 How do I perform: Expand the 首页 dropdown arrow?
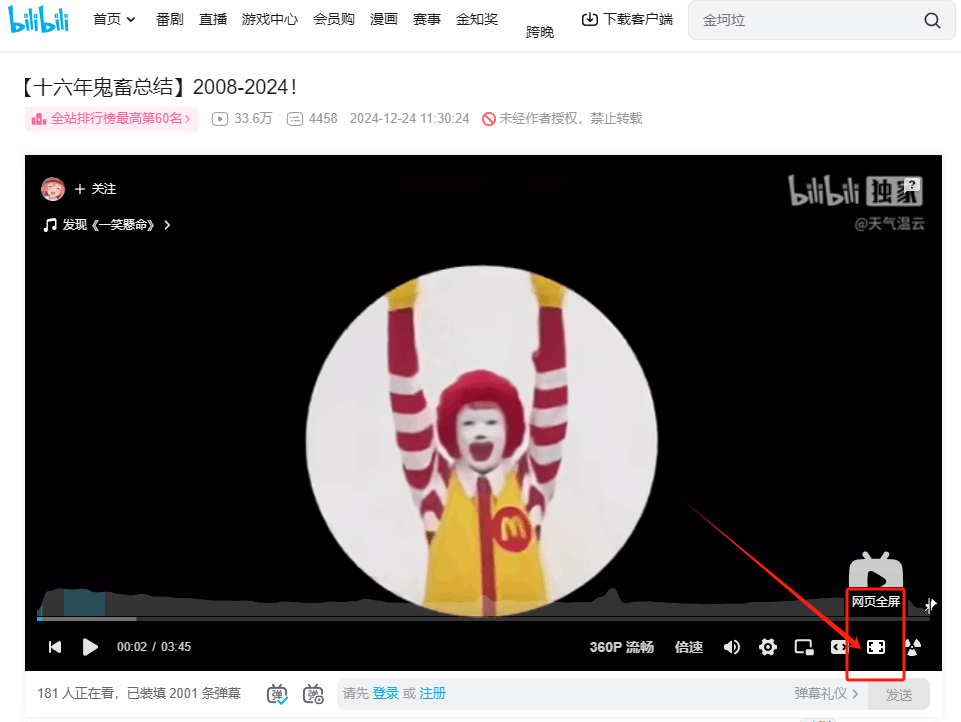tap(131, 20)
